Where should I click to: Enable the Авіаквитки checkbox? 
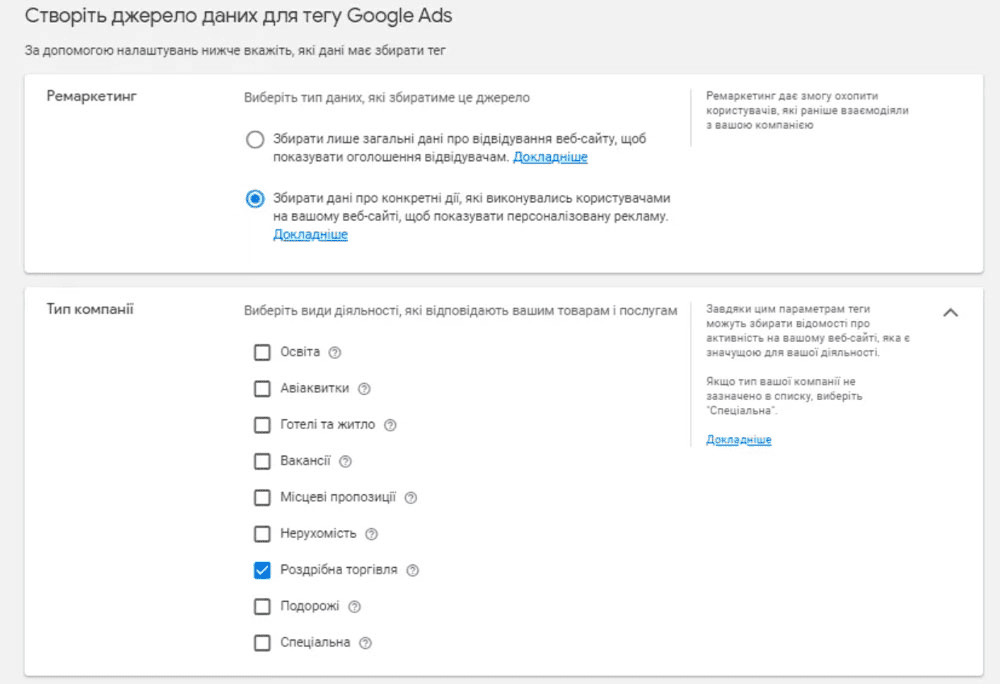point(262,389)
